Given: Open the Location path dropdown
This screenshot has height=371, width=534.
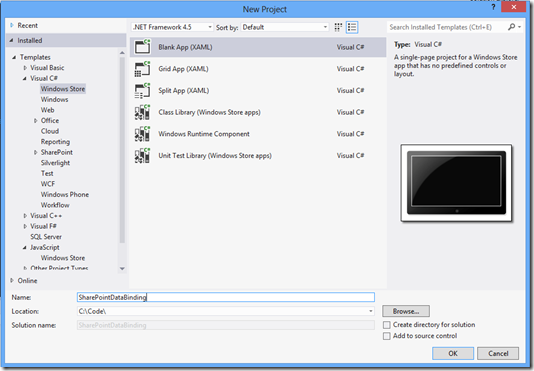Looking at the screenshot, I should (x=371, y=311).
